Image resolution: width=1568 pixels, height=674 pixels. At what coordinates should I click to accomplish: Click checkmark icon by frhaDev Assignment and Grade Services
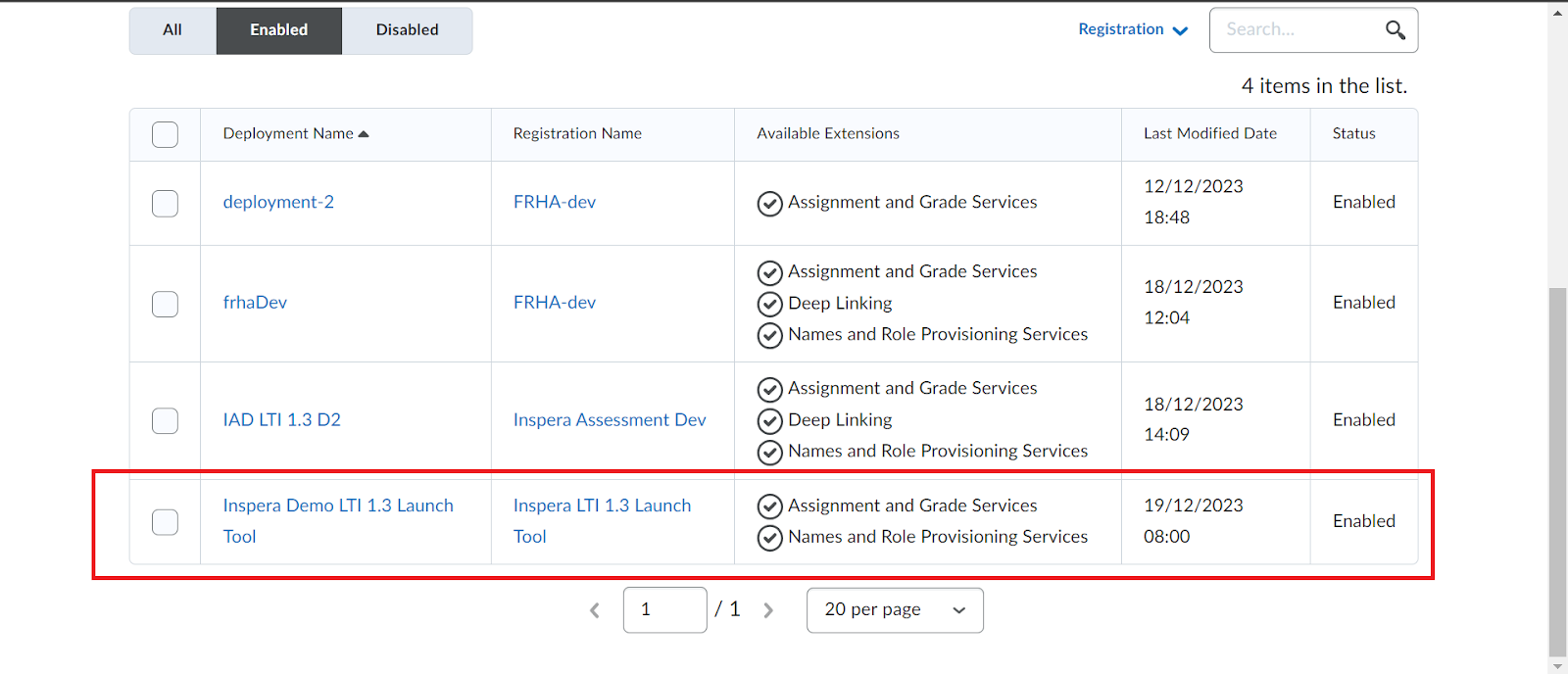coord(770,273)
